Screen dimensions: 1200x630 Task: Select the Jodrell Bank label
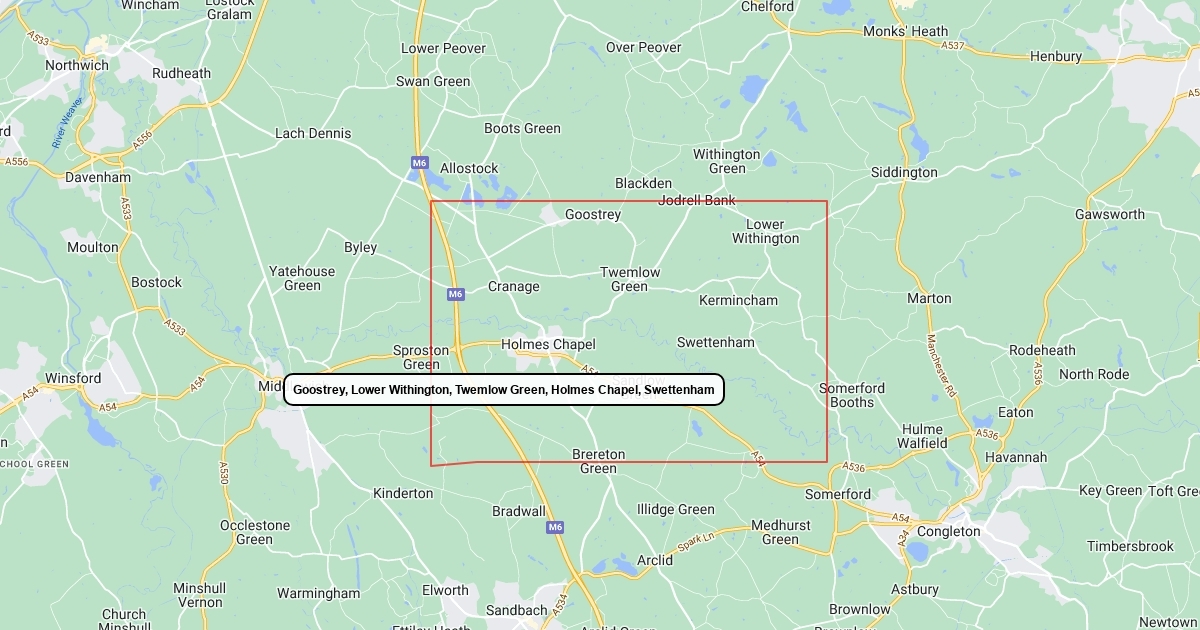pos(697,200)
